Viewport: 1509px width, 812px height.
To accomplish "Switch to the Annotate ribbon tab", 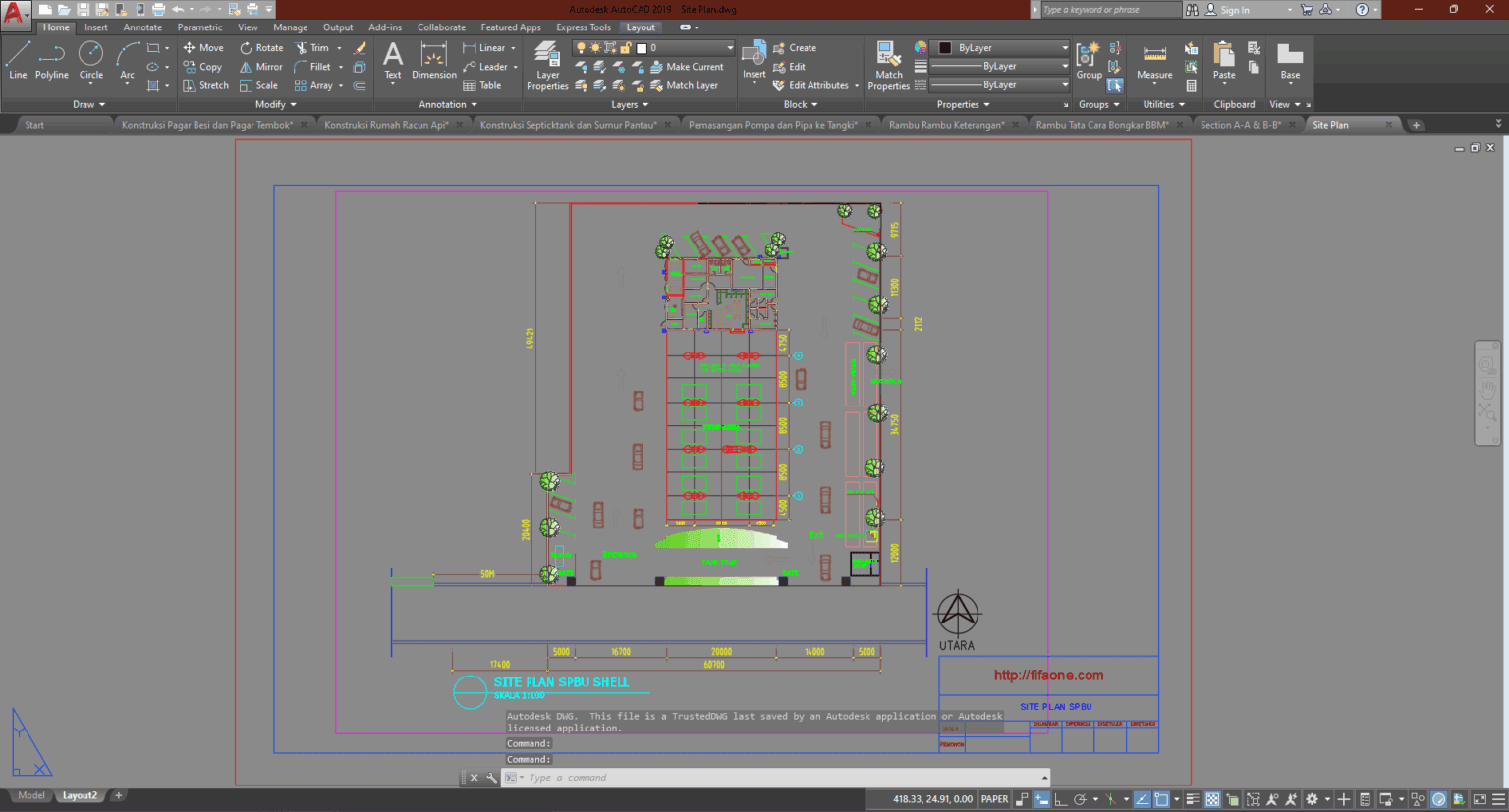I will coord(141,27).
